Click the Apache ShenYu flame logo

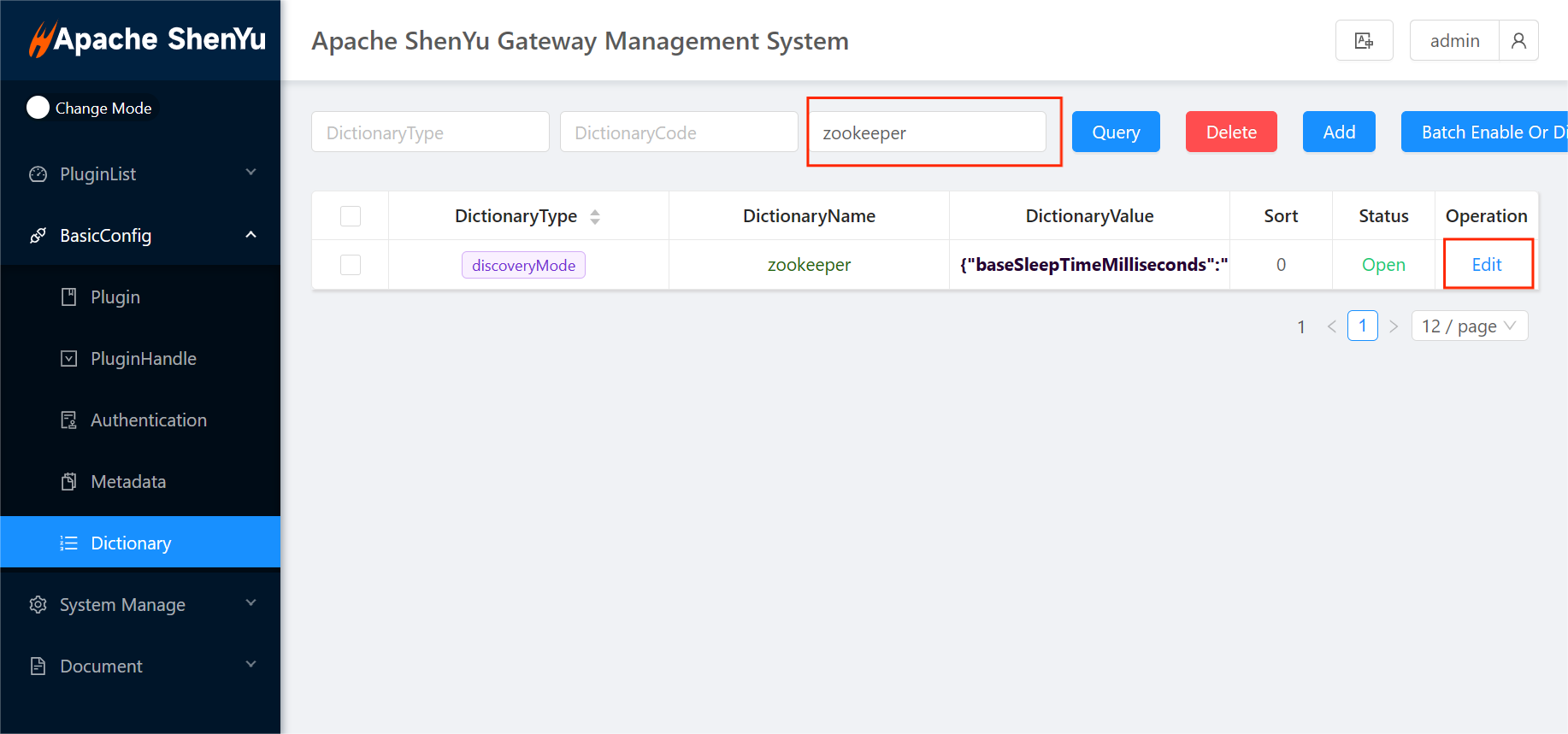[x=41, y=39]
